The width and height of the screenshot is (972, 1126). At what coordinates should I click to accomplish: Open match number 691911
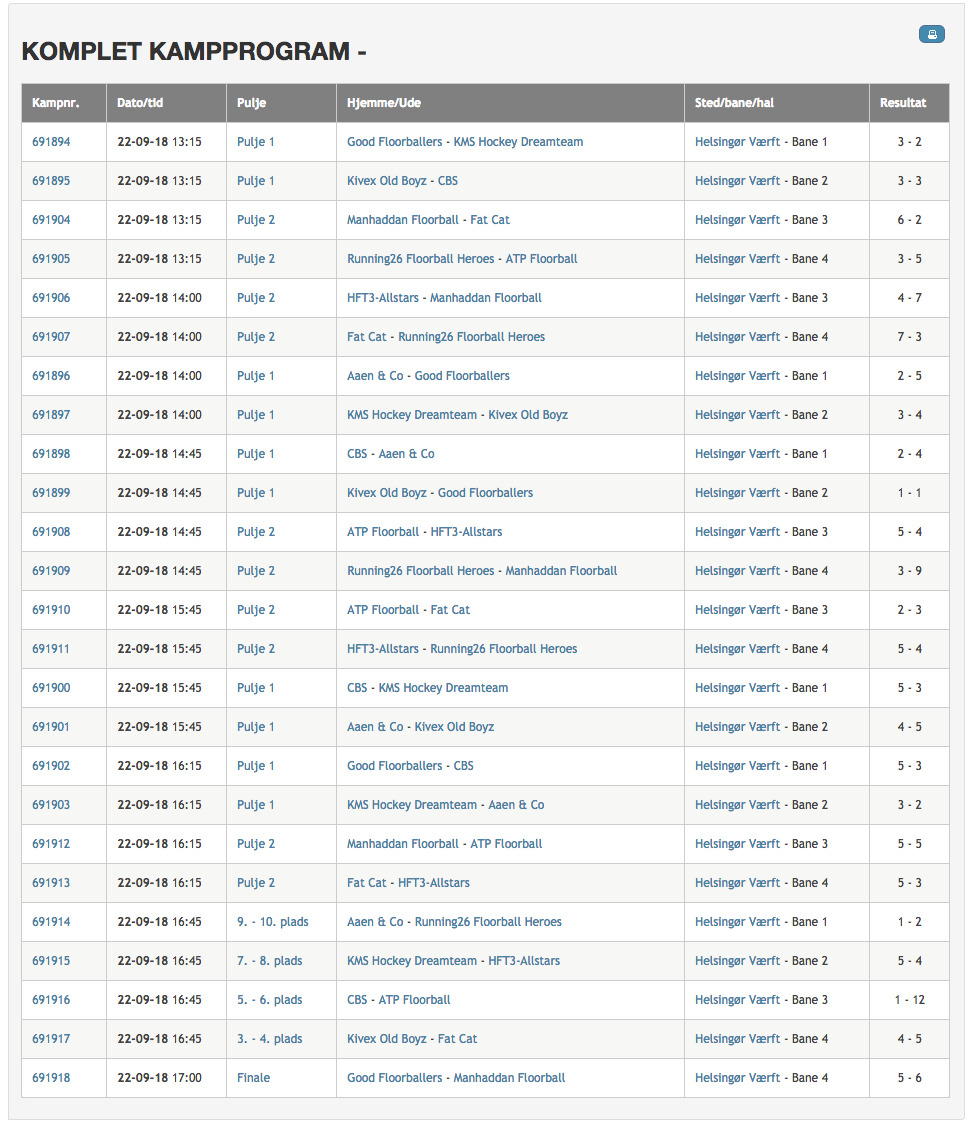click(x=51, y=649)
